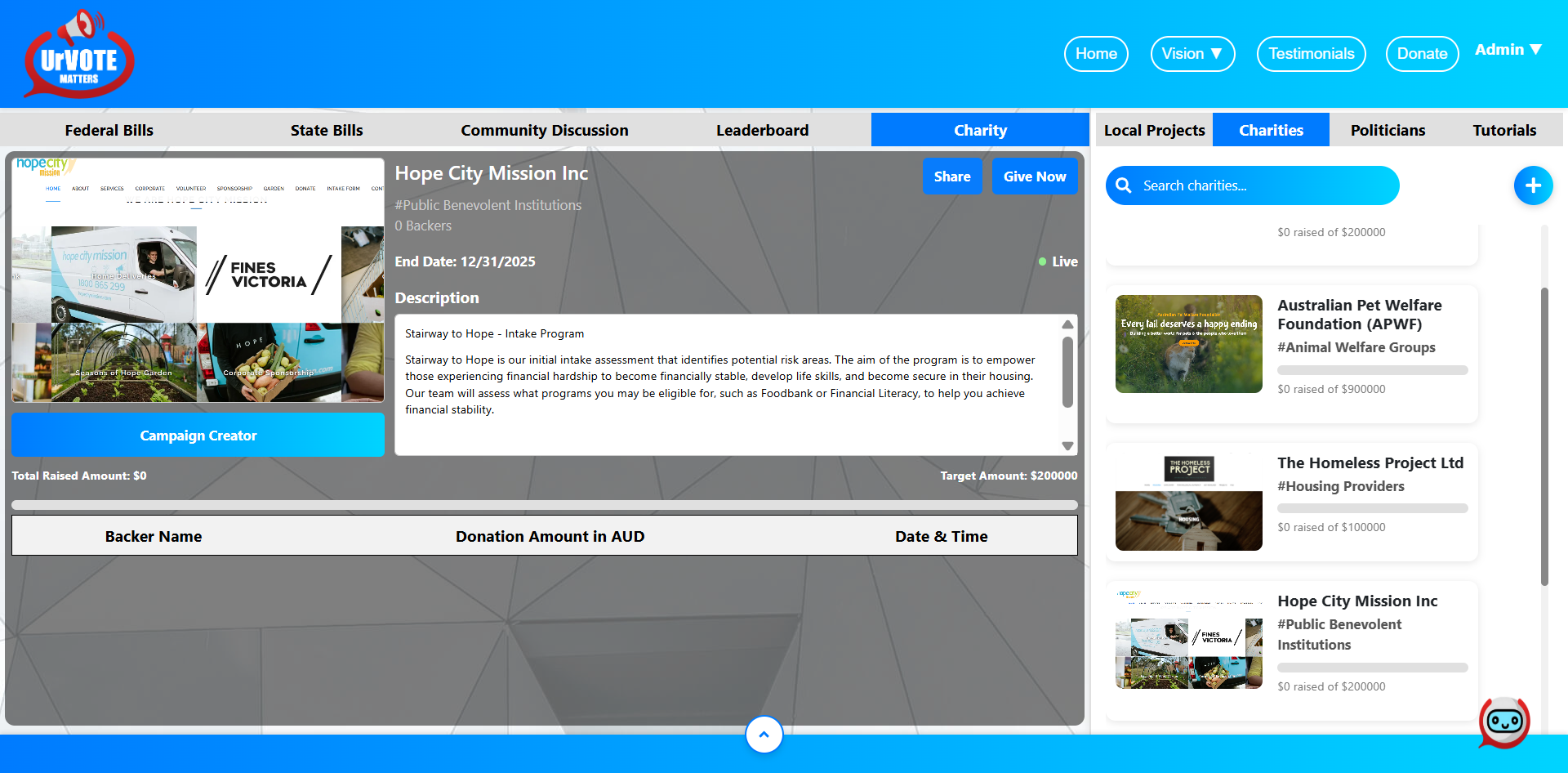The height and width of the screenshot is (773, 1568).
Task: Go to the Home page
Action: click(x=1096, y=54)
